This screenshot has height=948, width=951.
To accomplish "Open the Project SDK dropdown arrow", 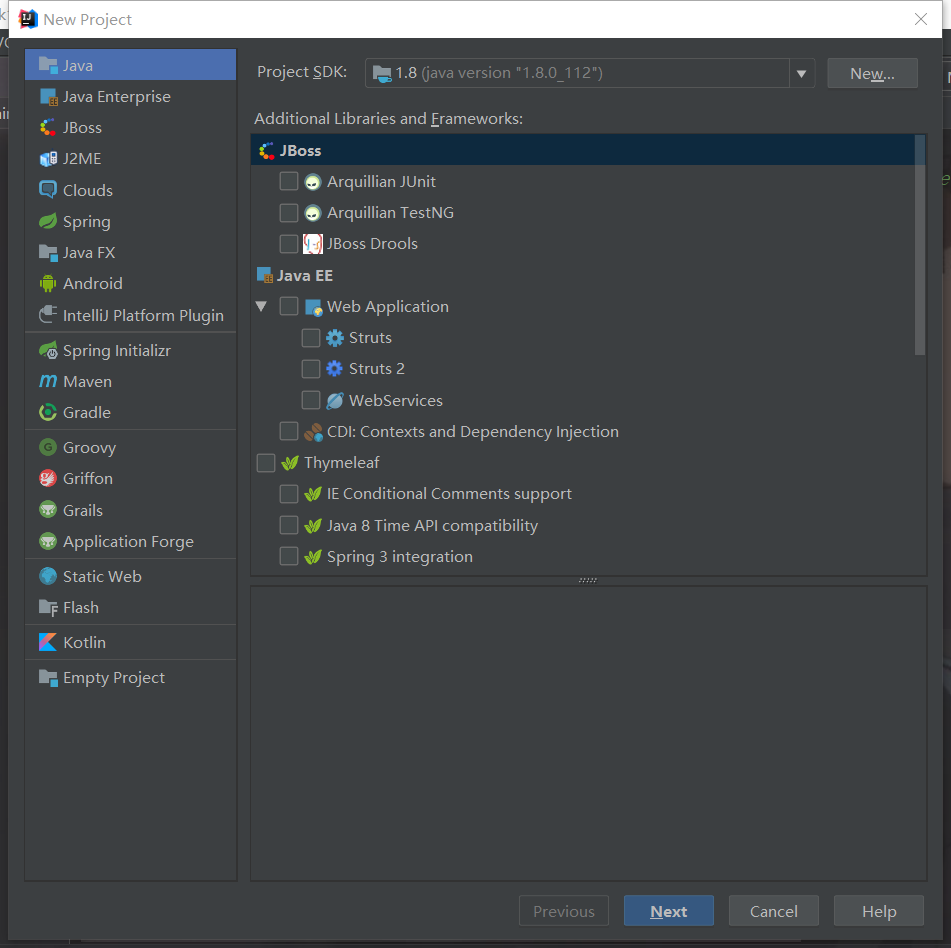I will 801,74.
